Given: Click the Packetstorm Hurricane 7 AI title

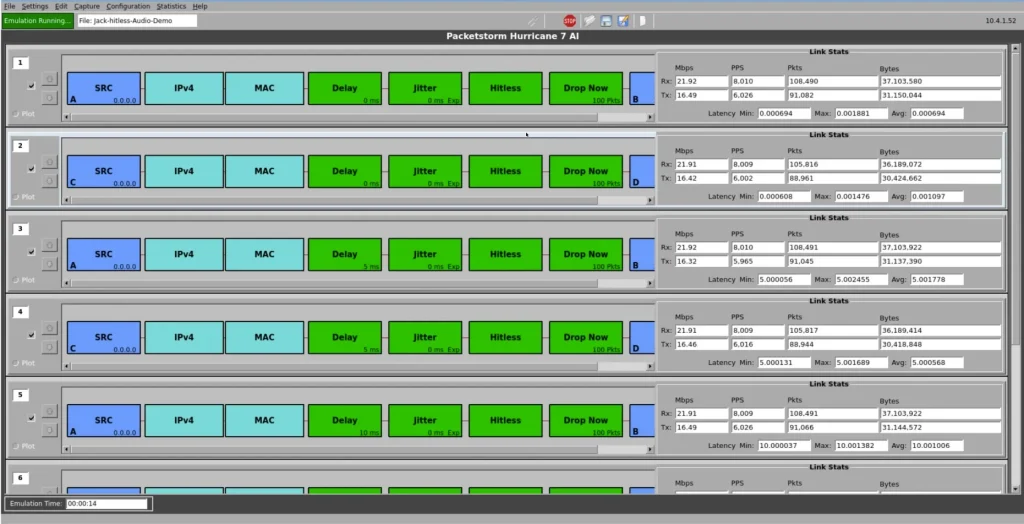Looking at the screenshot, I should coord(512,37).
